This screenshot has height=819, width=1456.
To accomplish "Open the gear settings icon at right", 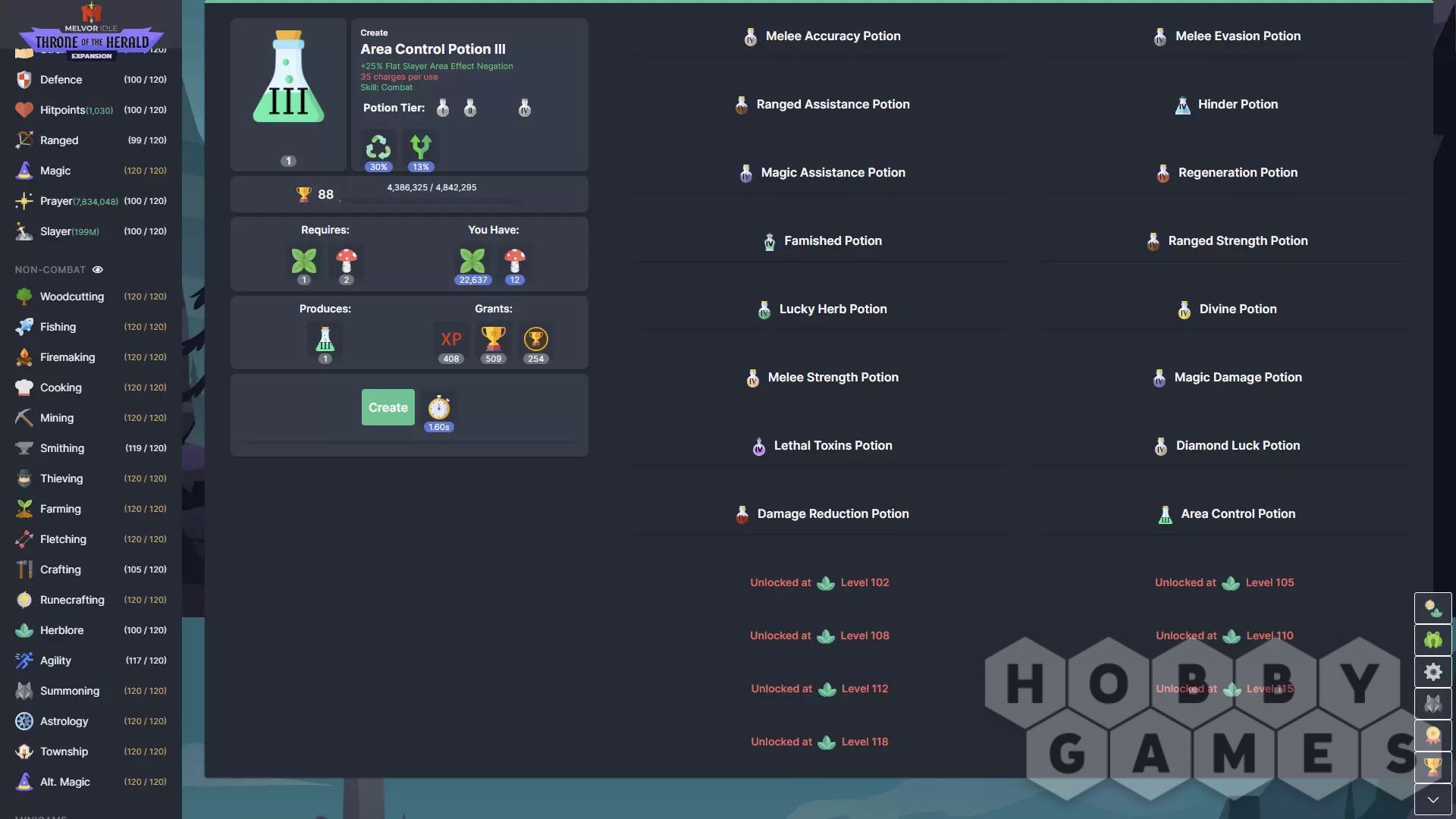I will (1432, 672).
